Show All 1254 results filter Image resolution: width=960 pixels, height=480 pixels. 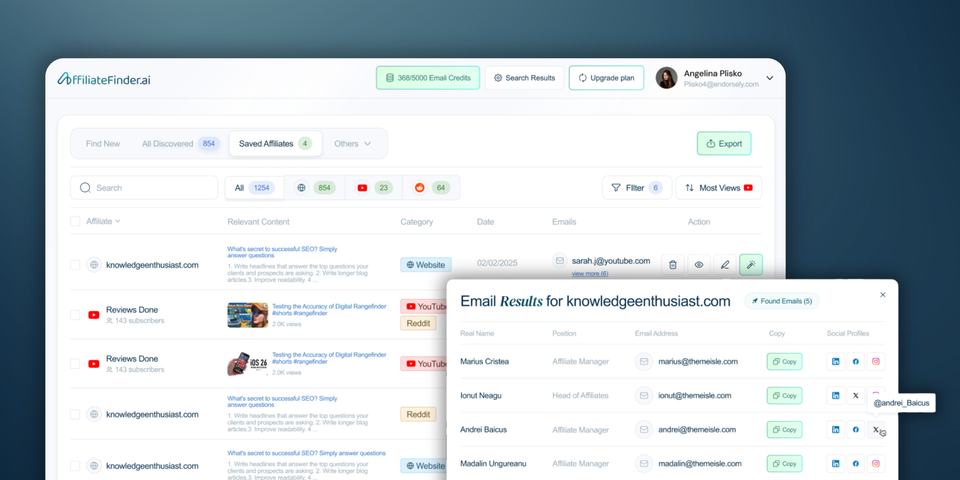click(x=254, y=188)
